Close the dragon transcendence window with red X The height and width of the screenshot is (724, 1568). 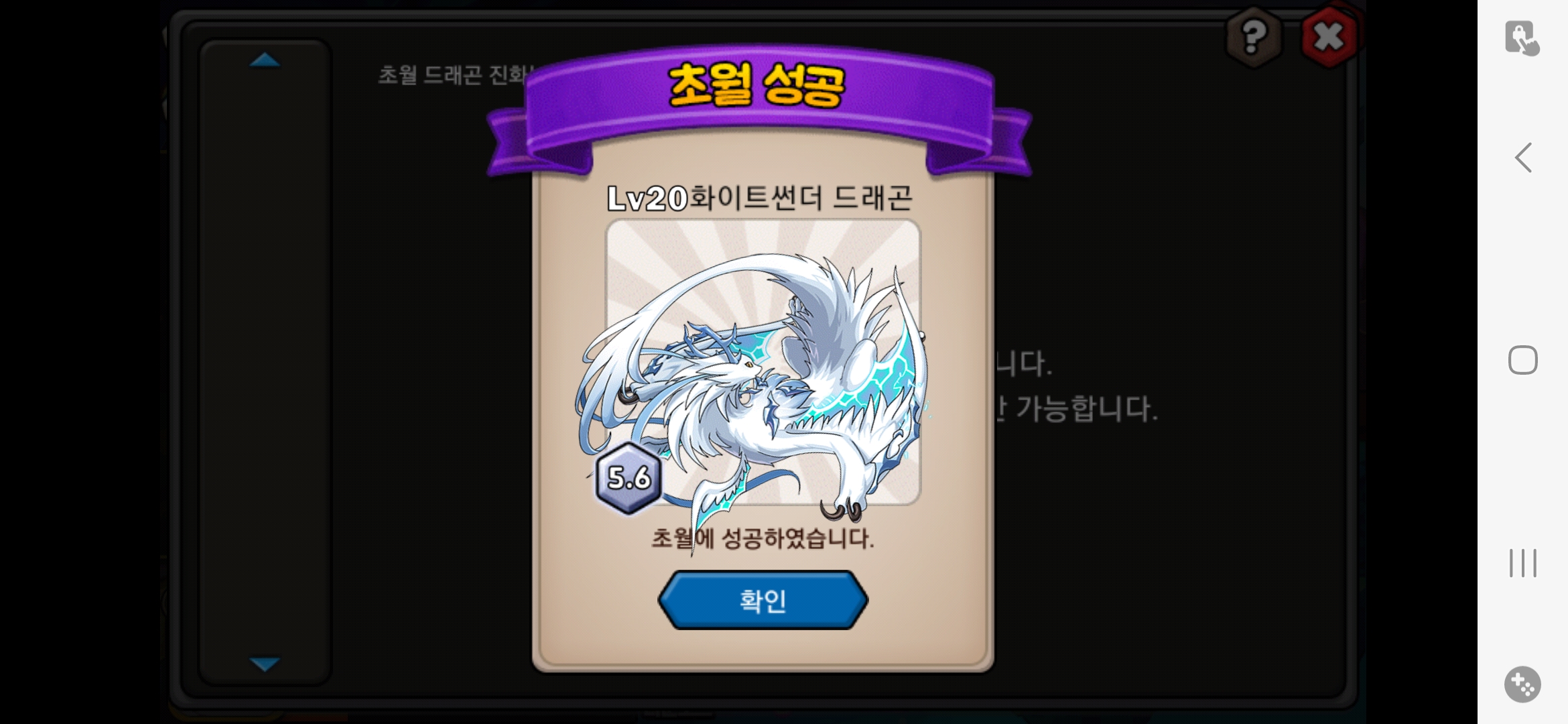pyautogui.click(x=1329, y=36)
